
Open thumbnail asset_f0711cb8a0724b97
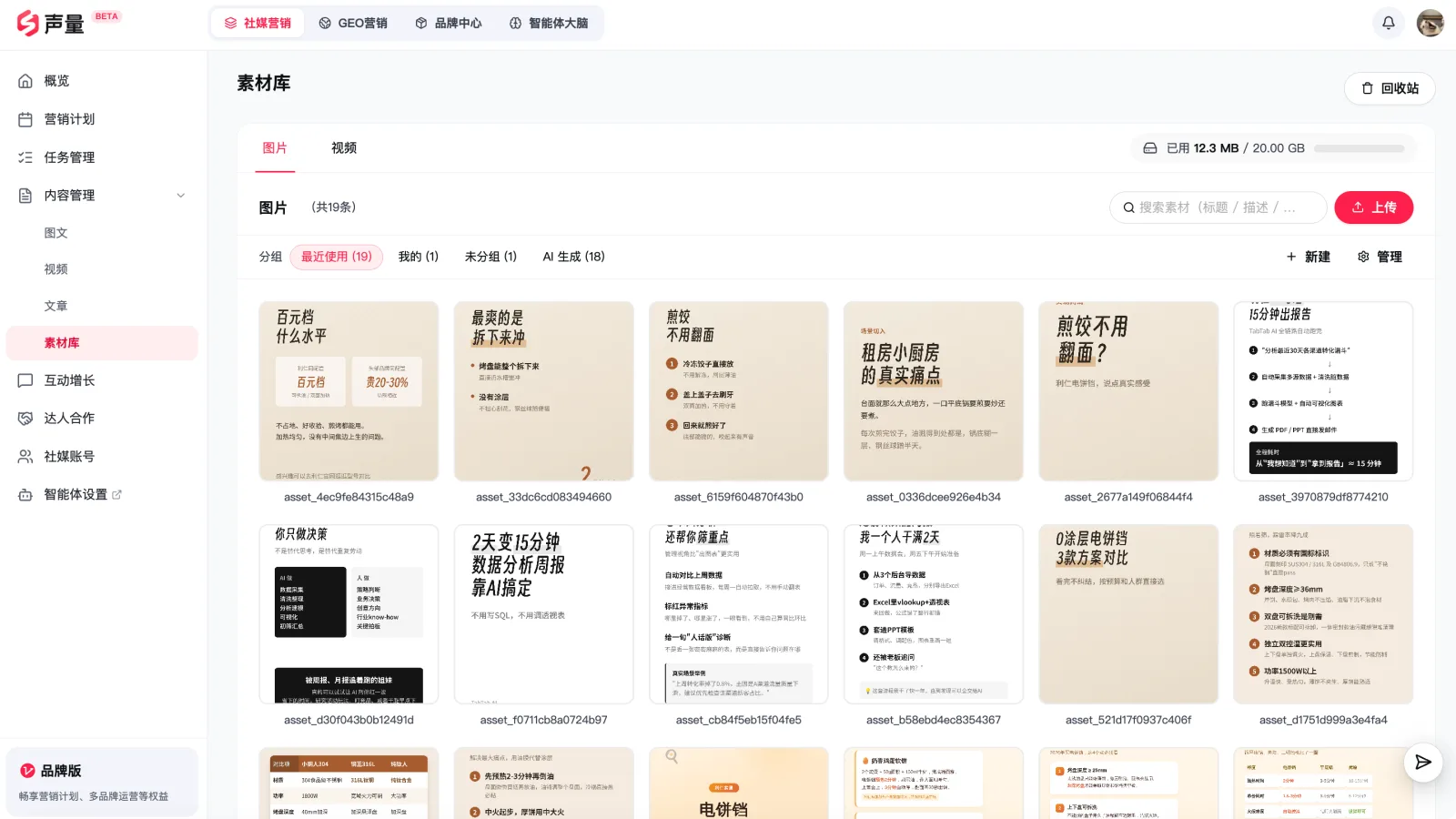(544, 614)
